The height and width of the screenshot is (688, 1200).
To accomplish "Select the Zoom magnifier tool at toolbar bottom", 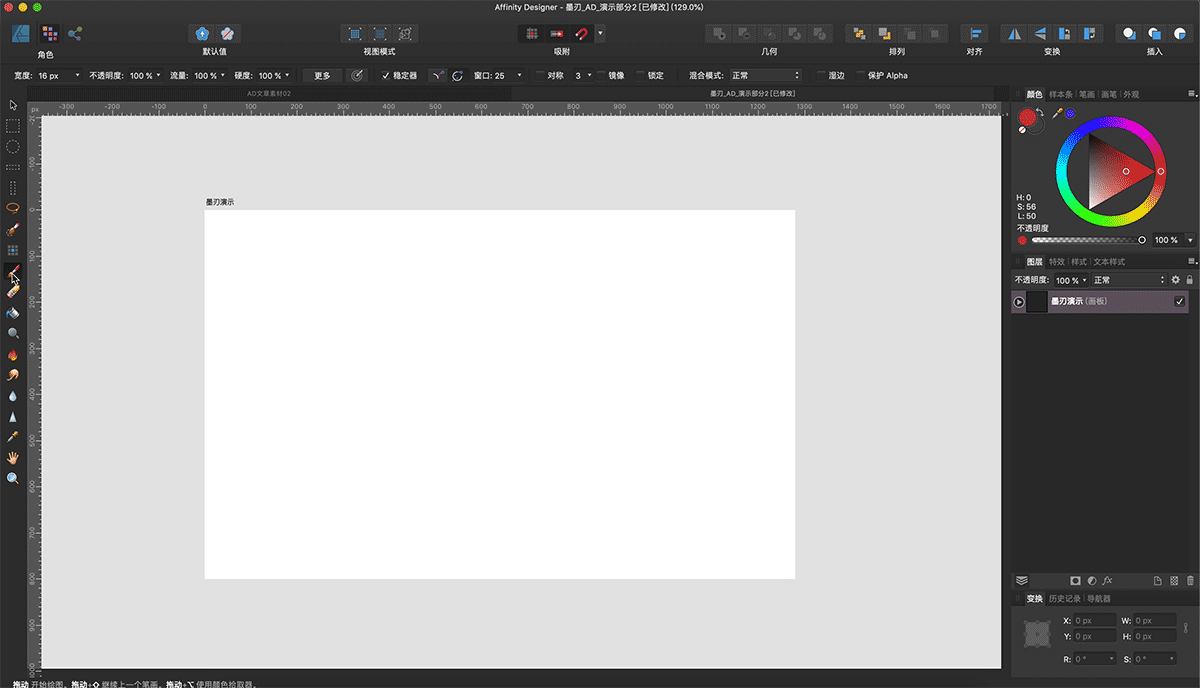I will click(13, 479).
